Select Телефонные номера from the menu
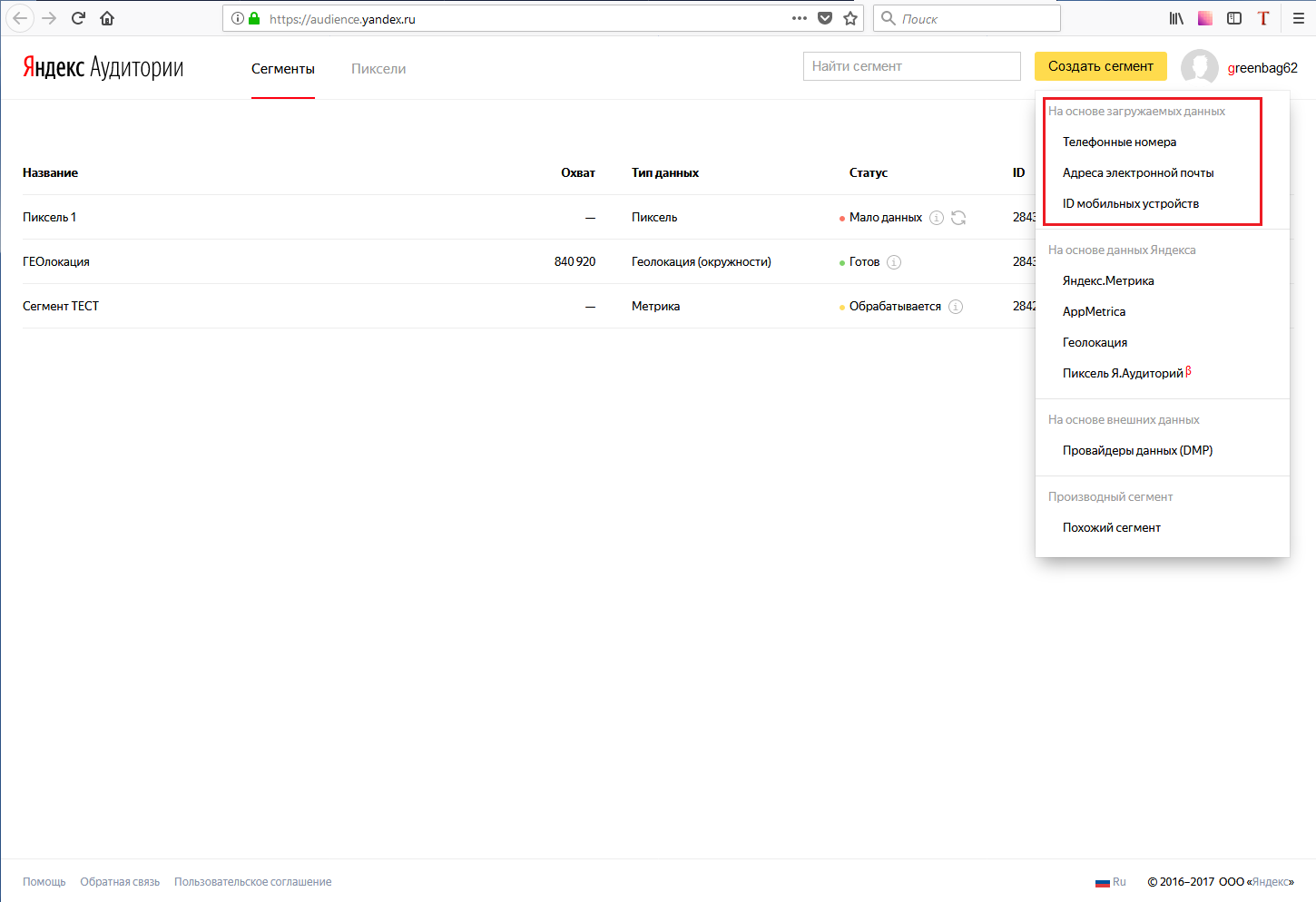The image size is (1316, 902). (x=1119, y=142)
